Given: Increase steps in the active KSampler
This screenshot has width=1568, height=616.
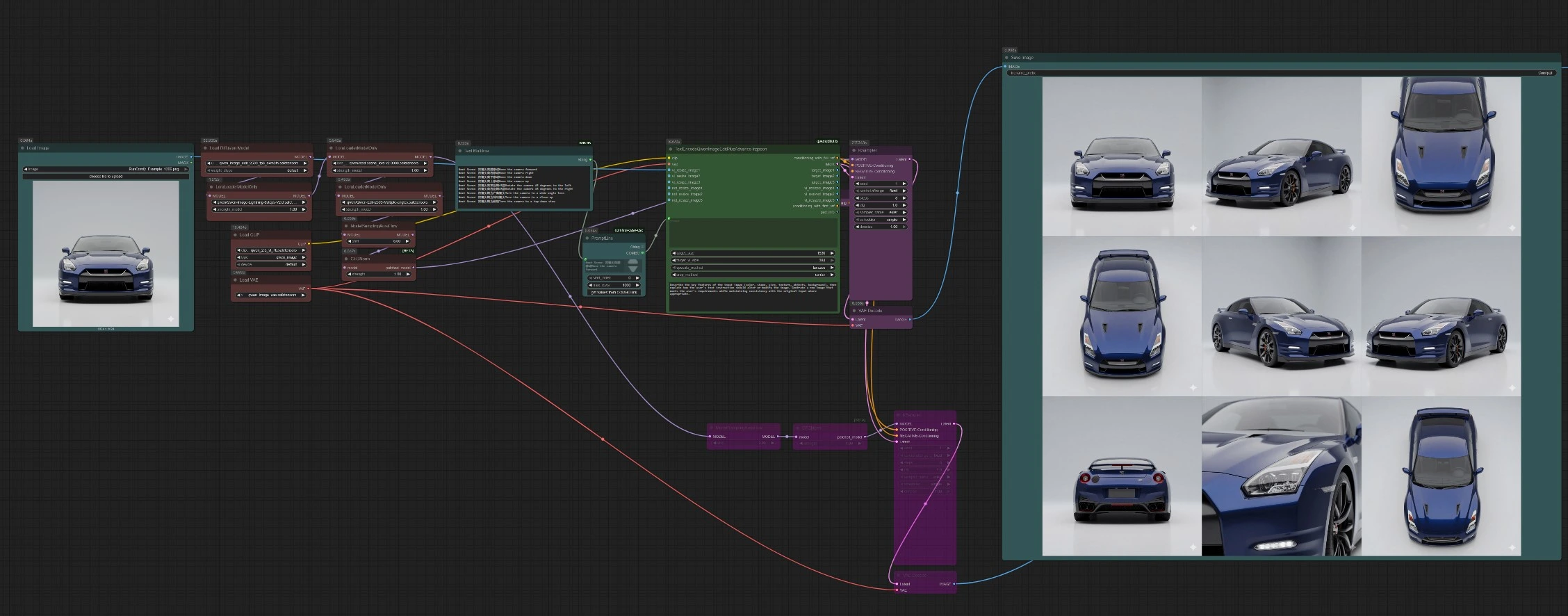Looking at the screenshot, I should click(904, 198).
